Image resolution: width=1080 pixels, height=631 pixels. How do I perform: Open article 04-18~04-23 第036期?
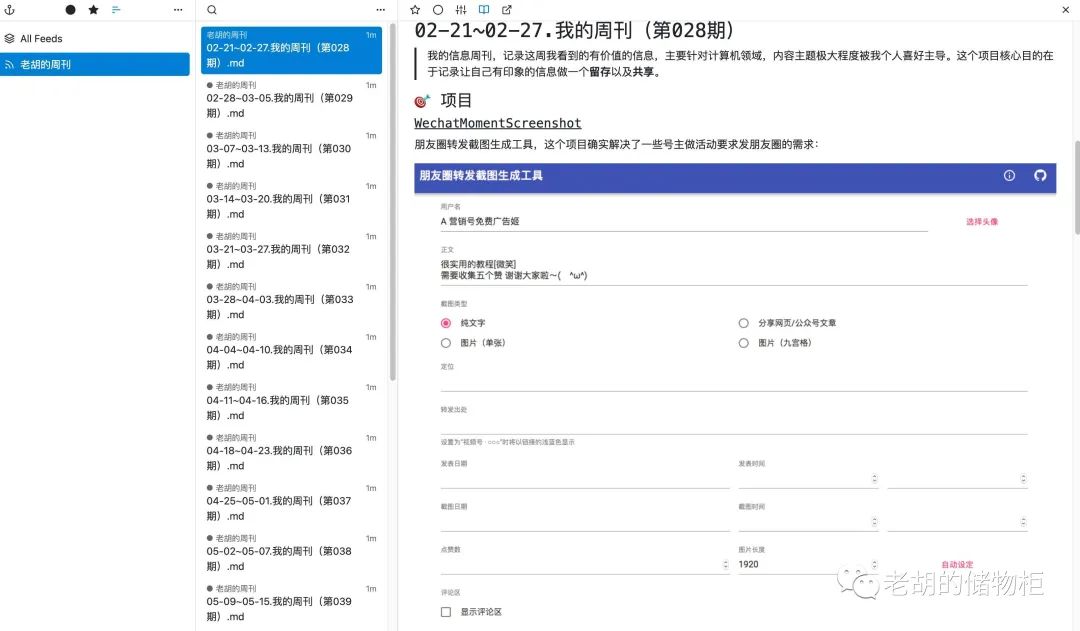coord(291,452)
